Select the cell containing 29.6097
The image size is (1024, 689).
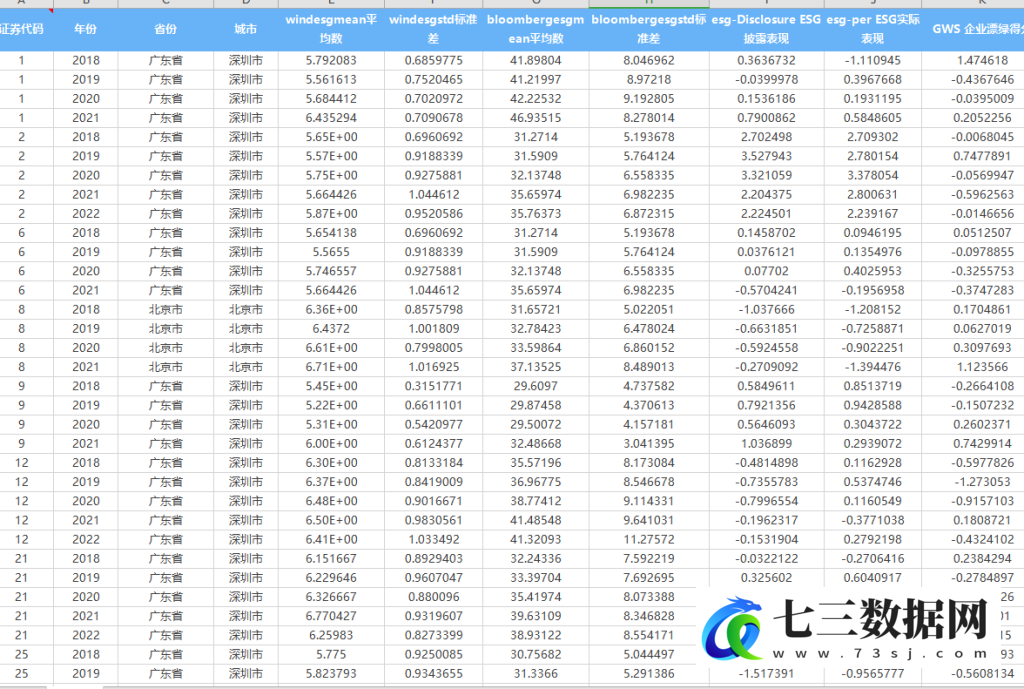click(536, 386)
